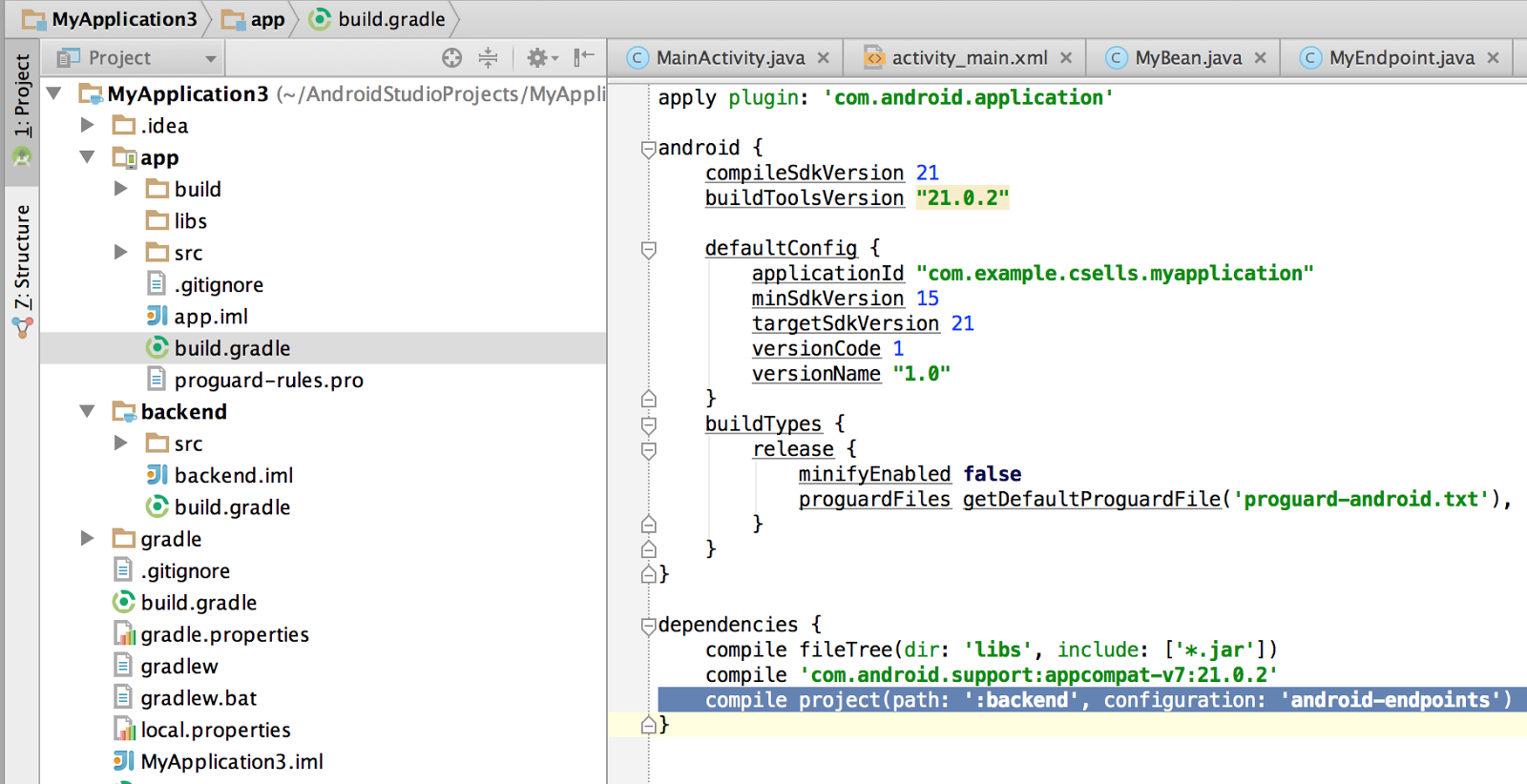Click the targetSdkVersion keyword
Screen dimensions: 1527x784
point(846,323)
